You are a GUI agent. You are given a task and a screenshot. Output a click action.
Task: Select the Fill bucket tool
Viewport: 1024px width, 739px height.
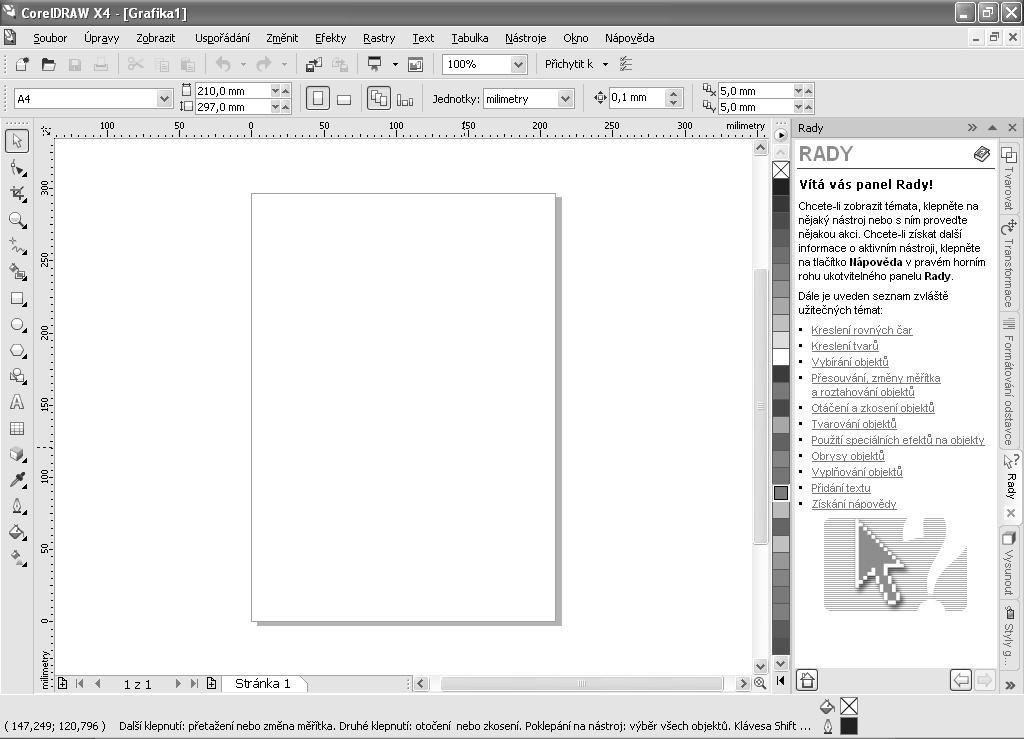click(18, 532)
